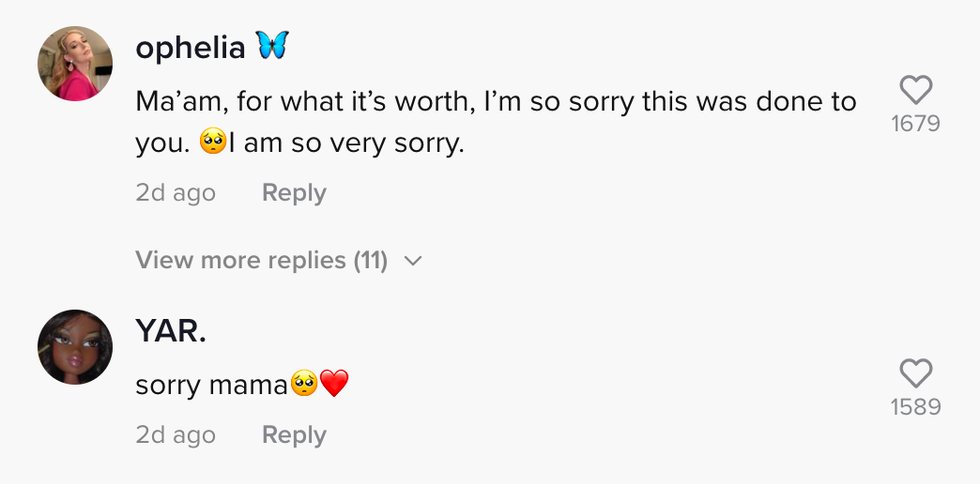Click "2d ago" timestamp under YAR.'s comment
980x484 pixels.
click(175, 435)
